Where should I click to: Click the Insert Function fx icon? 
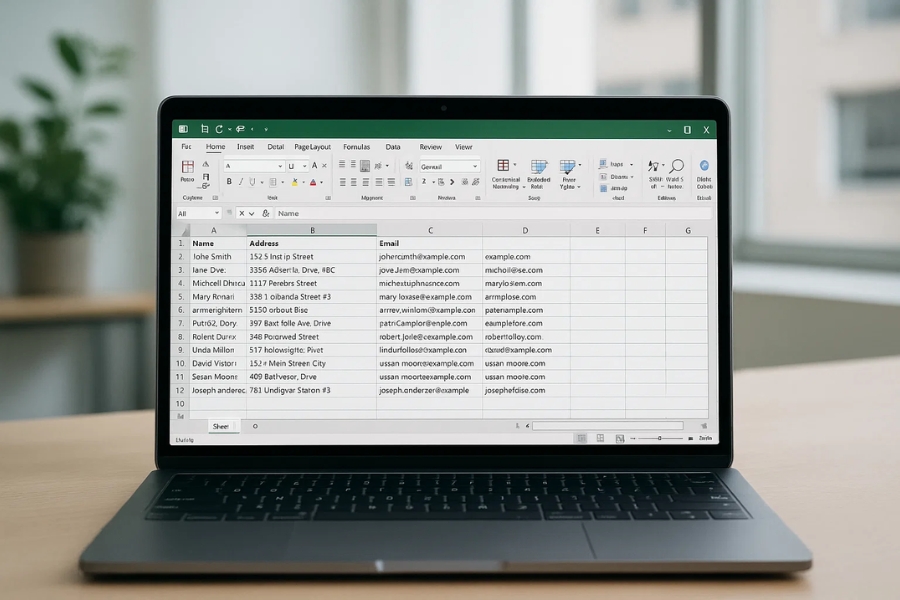[x=265, y=213]
